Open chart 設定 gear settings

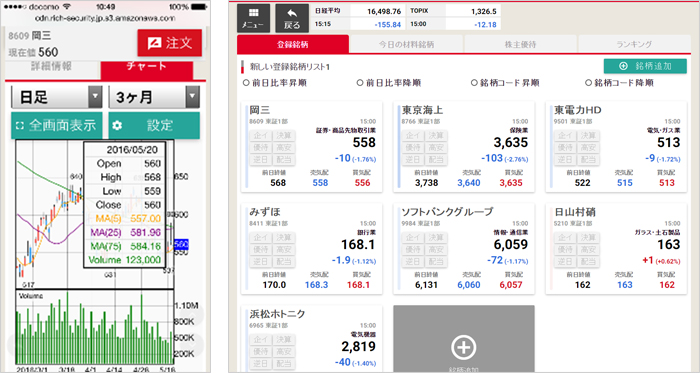(x=154, y=125)
